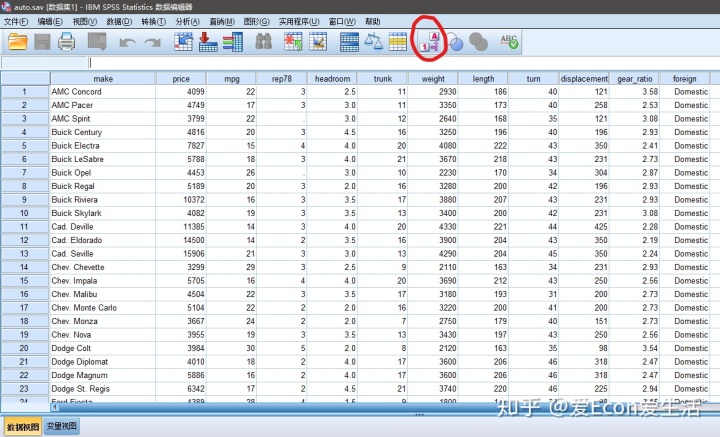Open Use Variable Sets with the overlapping circles icon
This screenshot has width=720, height=437.
pyautogui.click(x=455, y=42)
